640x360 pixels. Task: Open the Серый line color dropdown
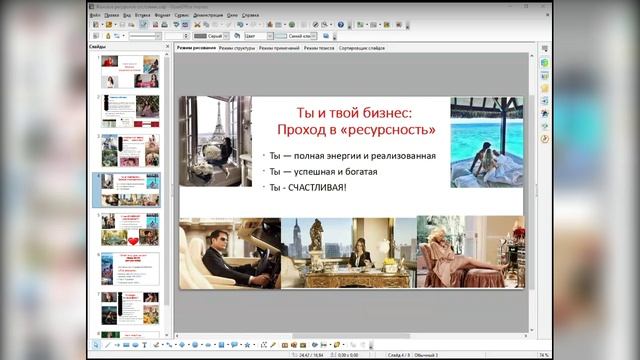coord(226,36)
